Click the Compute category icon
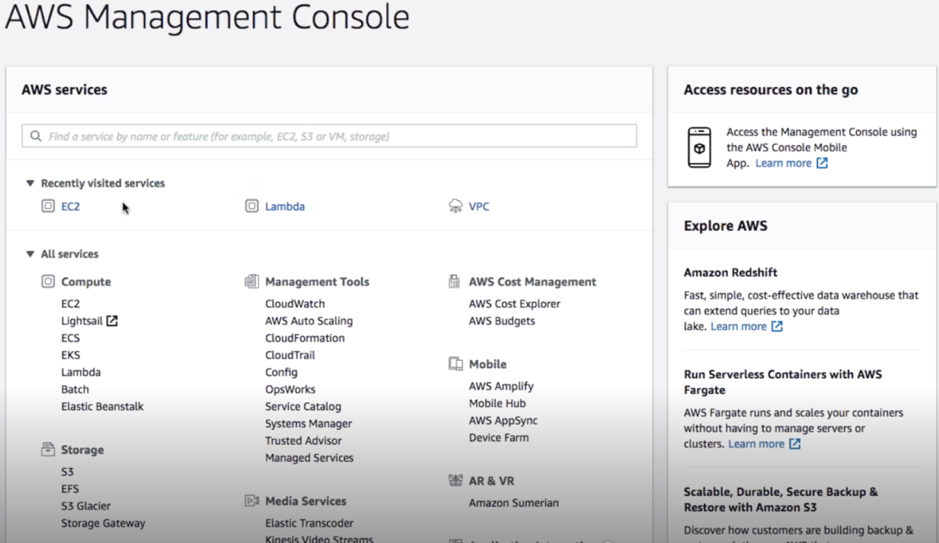This screenshot has height=543, width=939. click(48, 281)
